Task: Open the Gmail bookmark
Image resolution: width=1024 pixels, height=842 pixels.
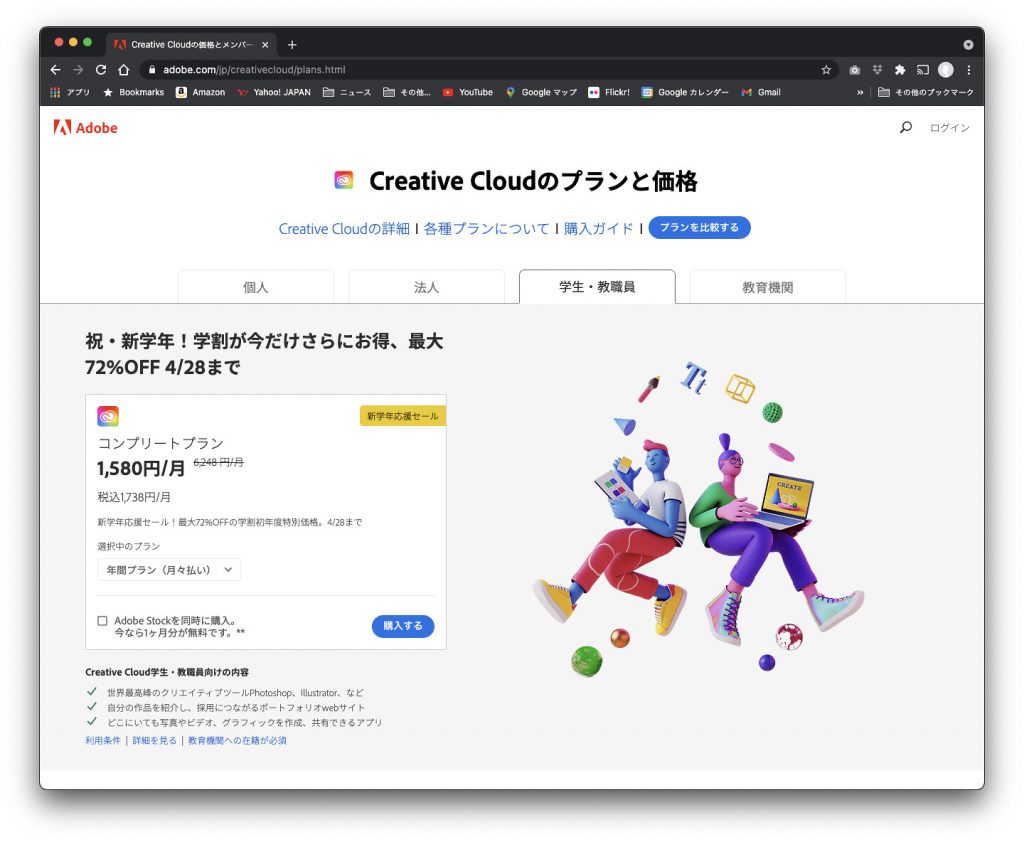Action: tap(761, 92)
